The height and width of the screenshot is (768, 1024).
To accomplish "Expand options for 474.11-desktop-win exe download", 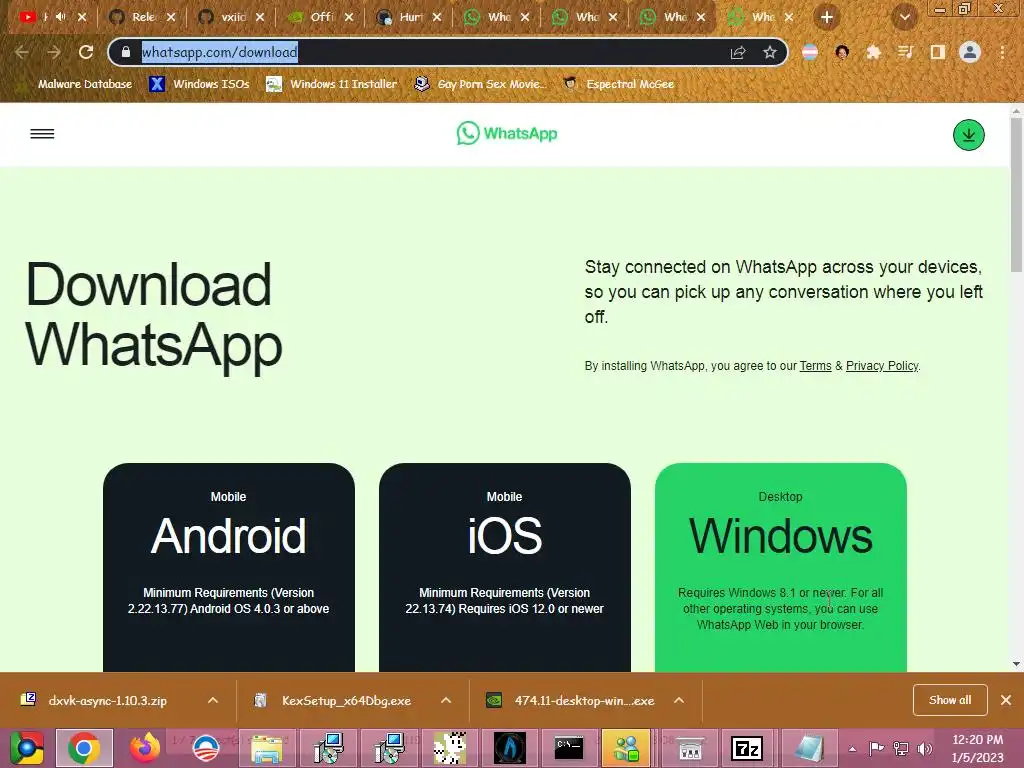I will click(679, 700).
